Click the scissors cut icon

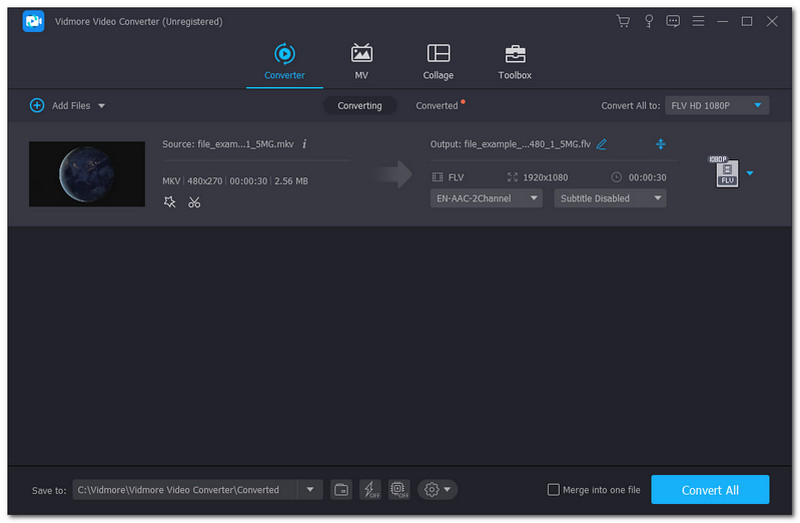click(x=194, y=202)
